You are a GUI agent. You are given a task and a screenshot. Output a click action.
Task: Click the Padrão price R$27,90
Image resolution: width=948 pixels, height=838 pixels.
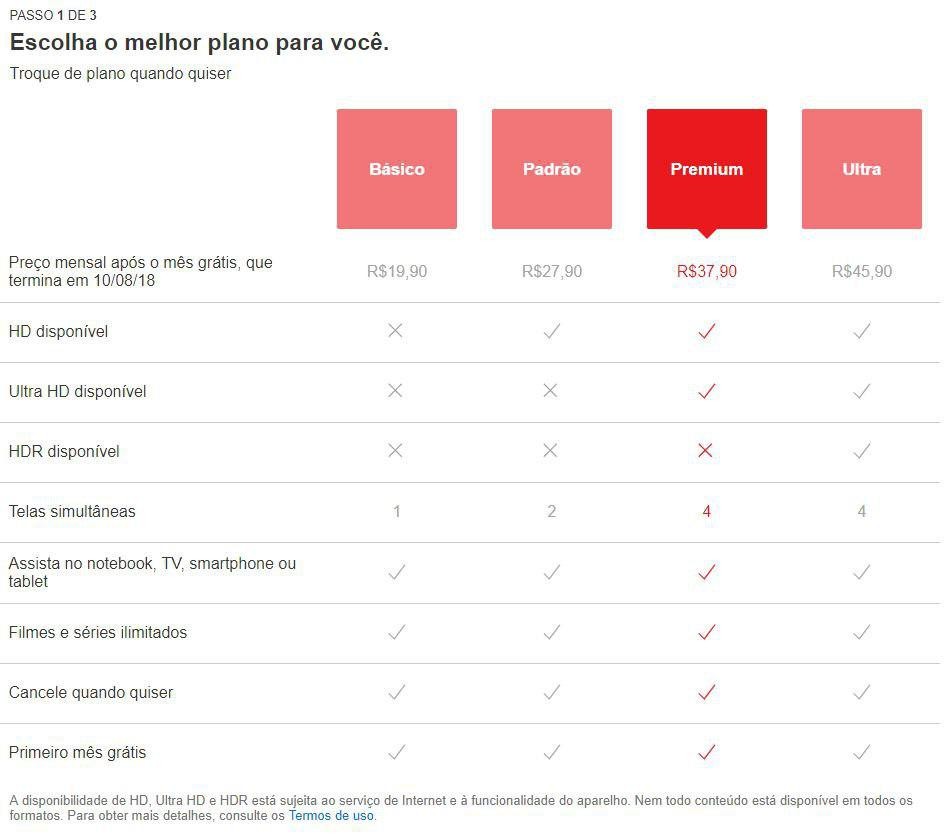point(552,271)
